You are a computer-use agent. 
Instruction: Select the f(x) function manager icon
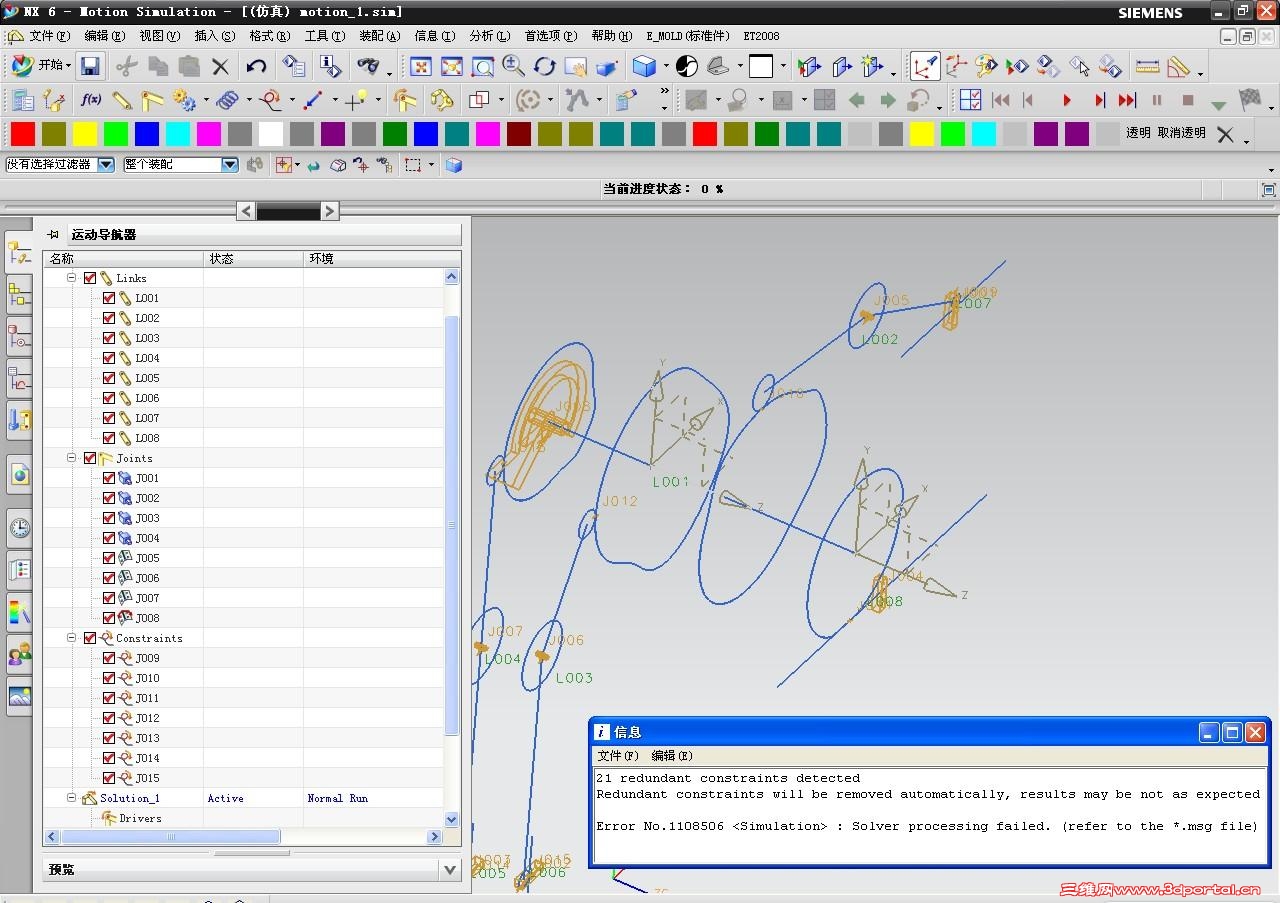point(91,100)
